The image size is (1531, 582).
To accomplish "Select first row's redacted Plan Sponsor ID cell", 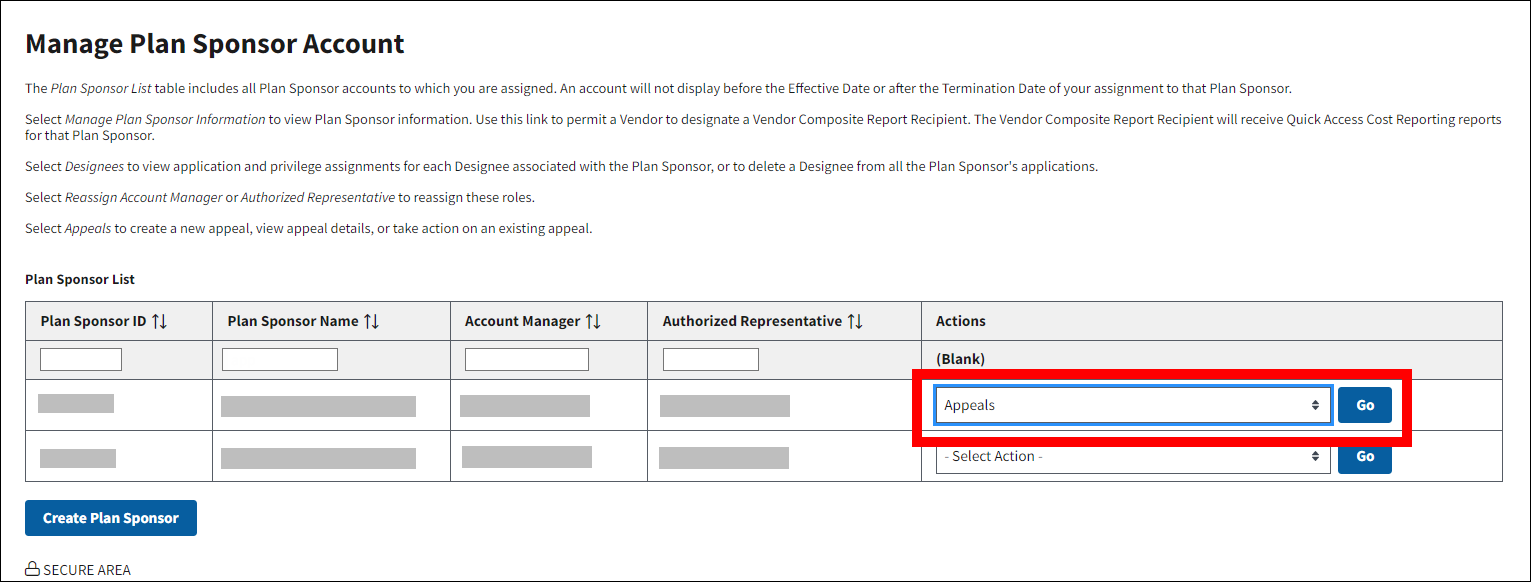I will tap(76, 404).
